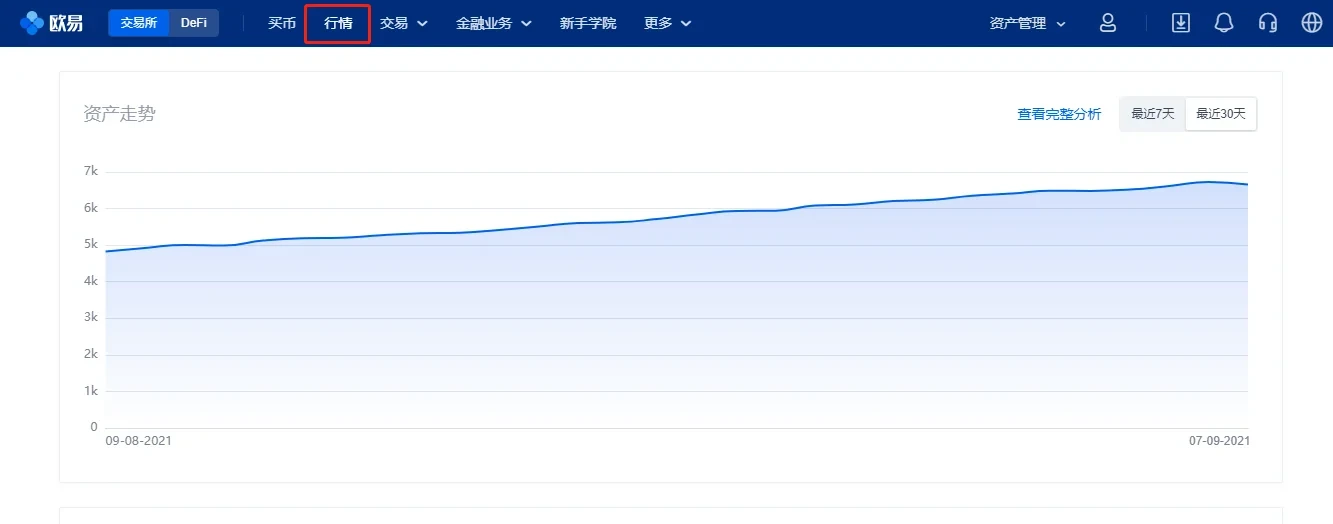Click the 查看完整分析 link
Screen dimensions: 1333x524
click(x=1059, y=114)
